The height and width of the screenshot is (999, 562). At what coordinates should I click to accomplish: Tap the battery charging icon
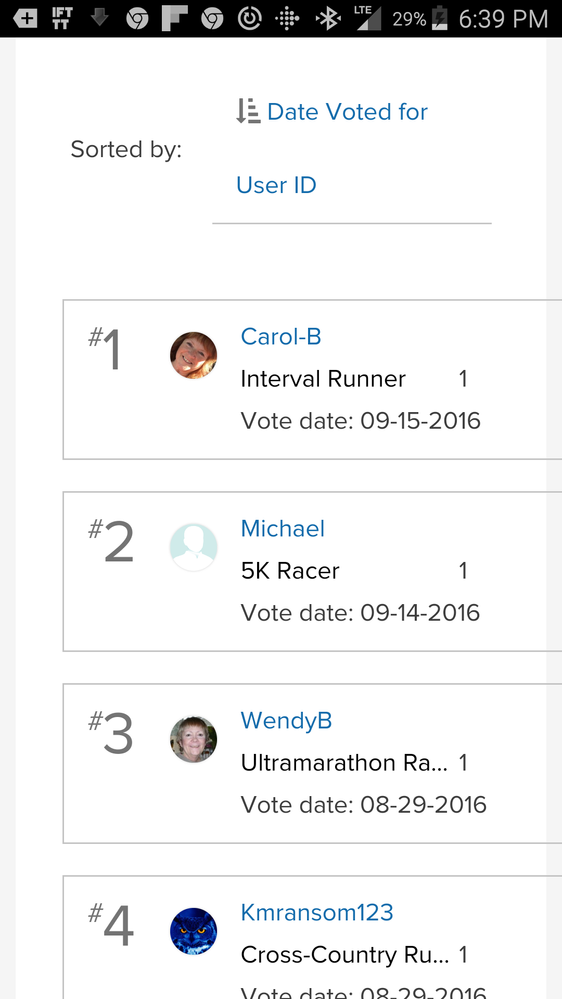pos(440,18)
